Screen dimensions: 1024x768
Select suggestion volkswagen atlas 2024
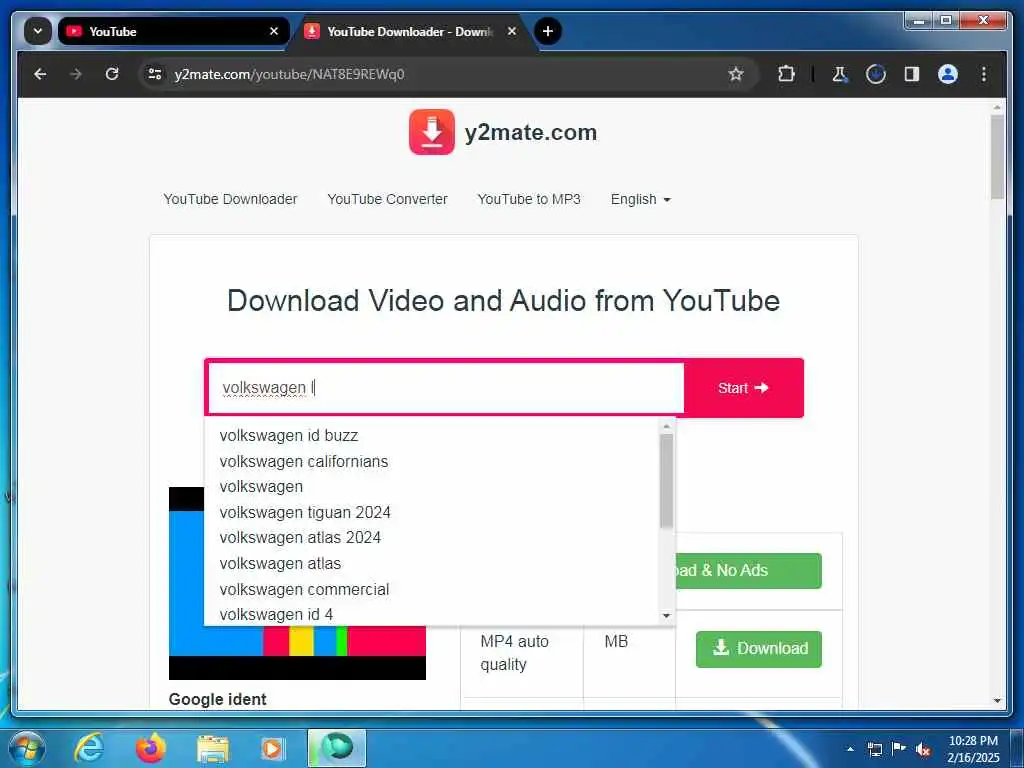pos(432,537)
